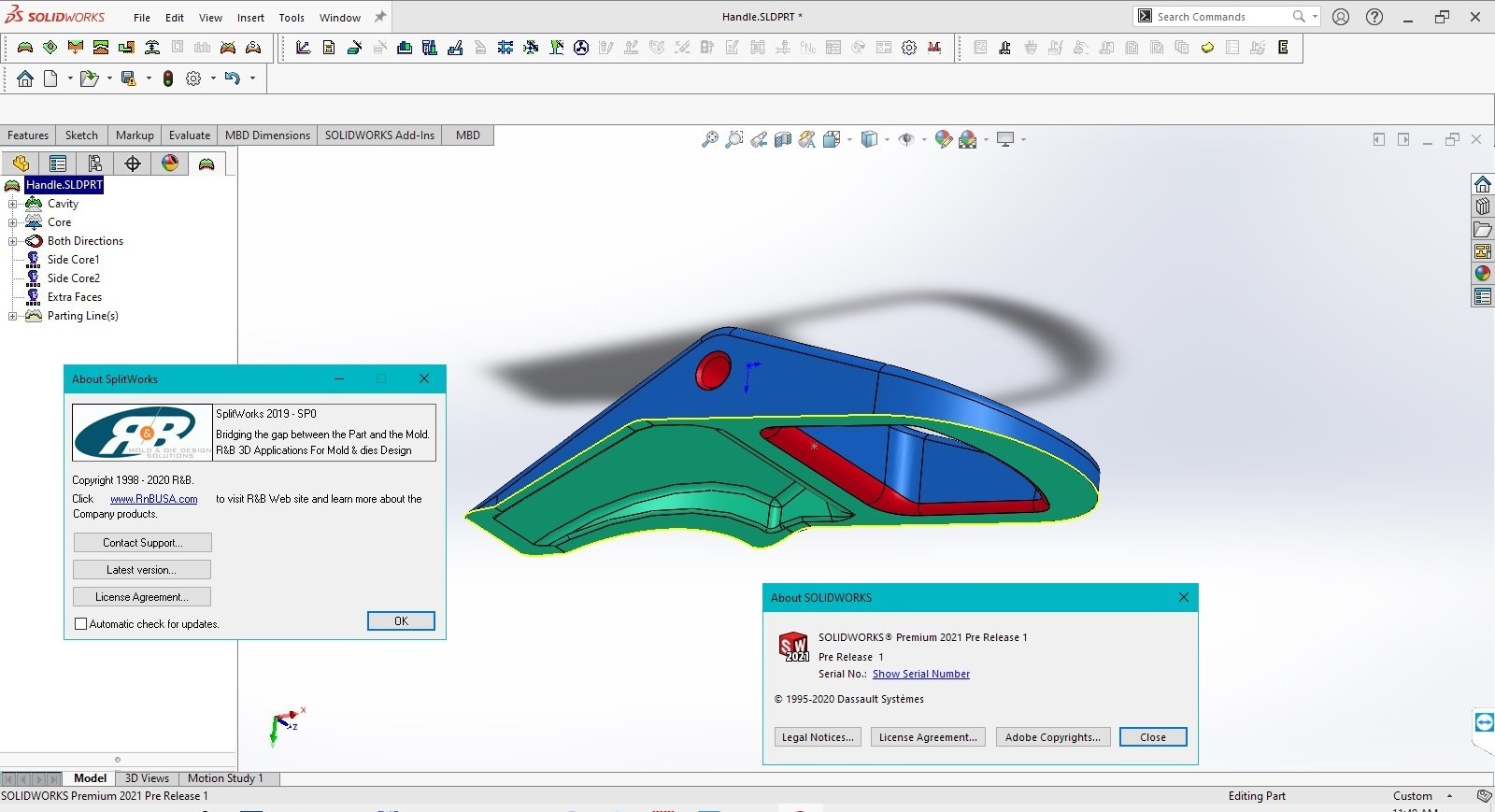Viewport: 1495px width, 812px height.
Task: Click the Rebuild traffic light icon
Action: point(168,78)
